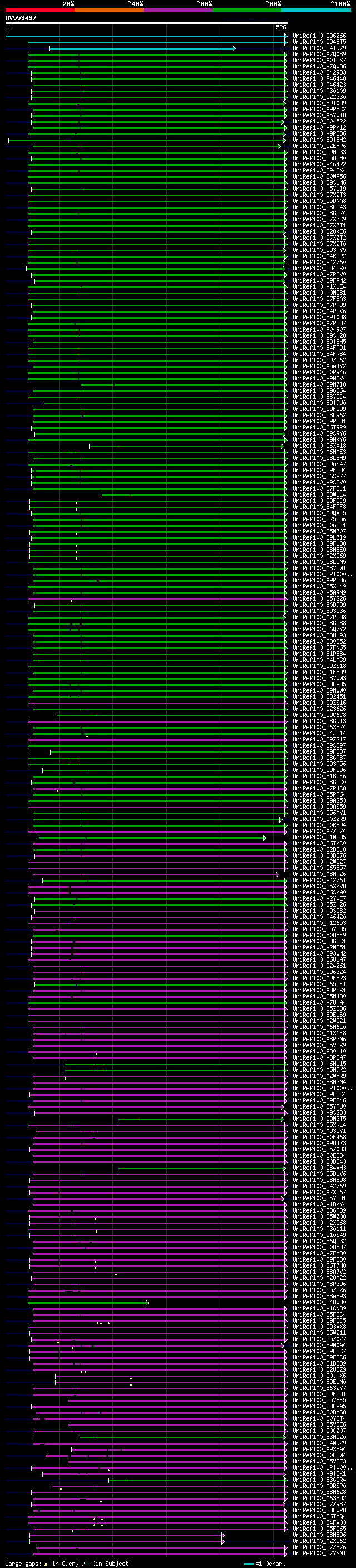The height and width of the screenshot is (1568, 356).
Task: Select hit label UniRef100_P42761
Action: (x=319, y=880)
